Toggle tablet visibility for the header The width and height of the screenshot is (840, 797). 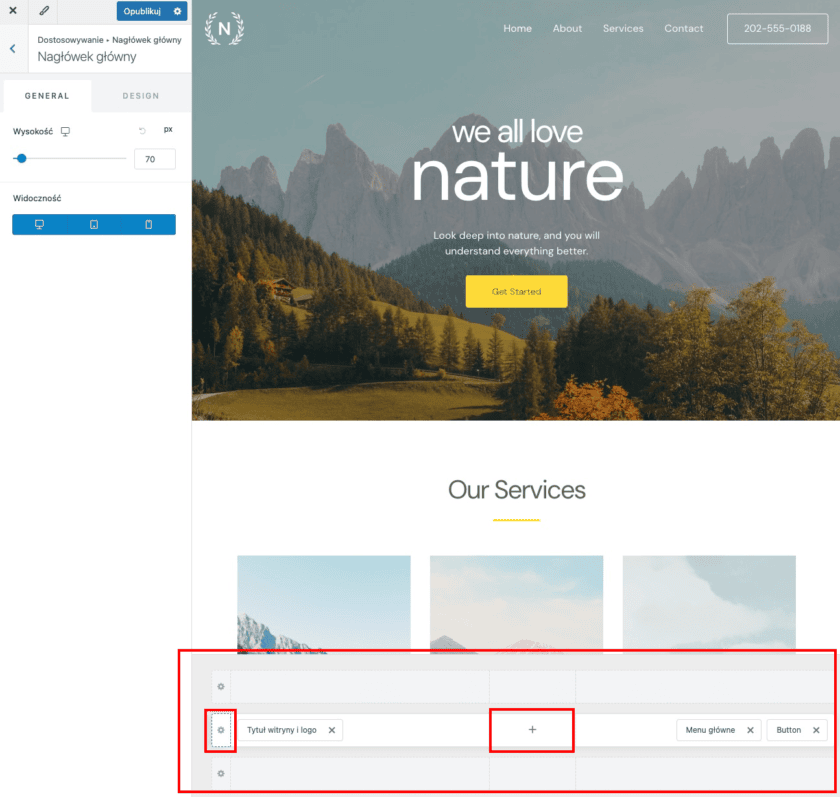[94, 224]
